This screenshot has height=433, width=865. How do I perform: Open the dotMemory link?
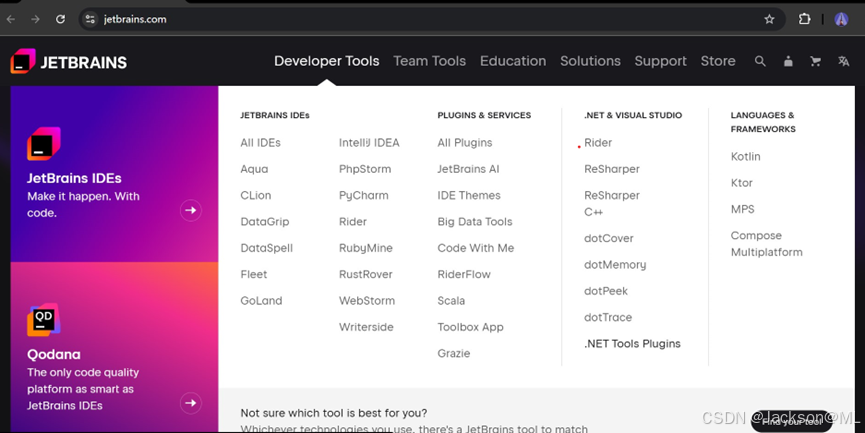coord(615,265)
